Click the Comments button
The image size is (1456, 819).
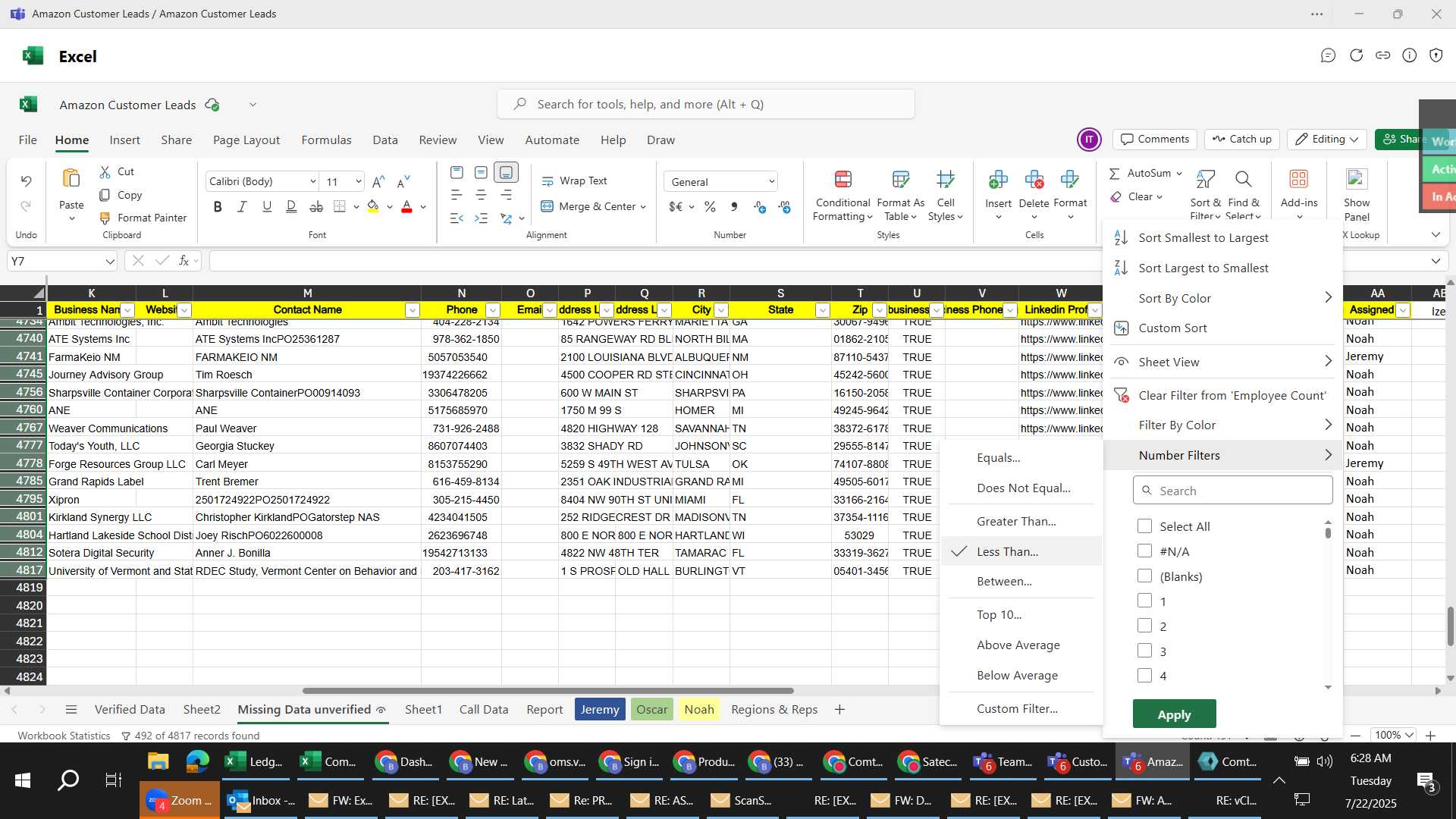click(x=1155, y=139)
